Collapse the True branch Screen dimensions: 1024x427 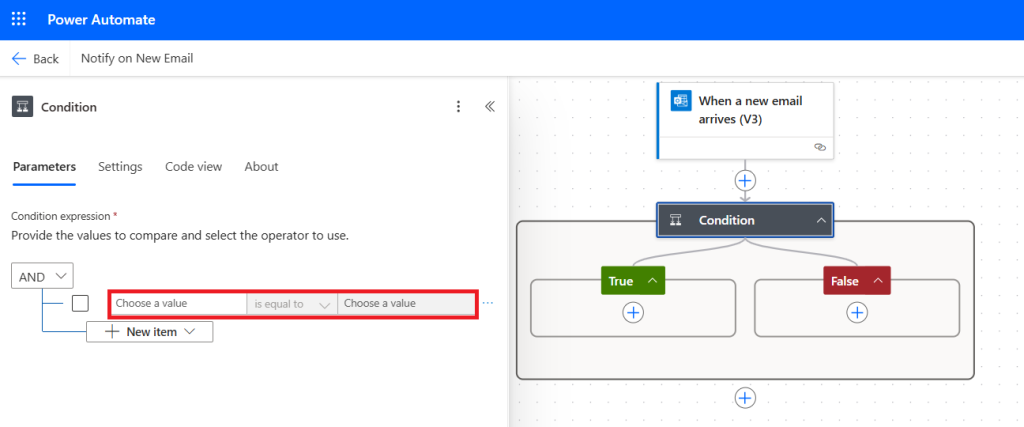pos(652,281)
